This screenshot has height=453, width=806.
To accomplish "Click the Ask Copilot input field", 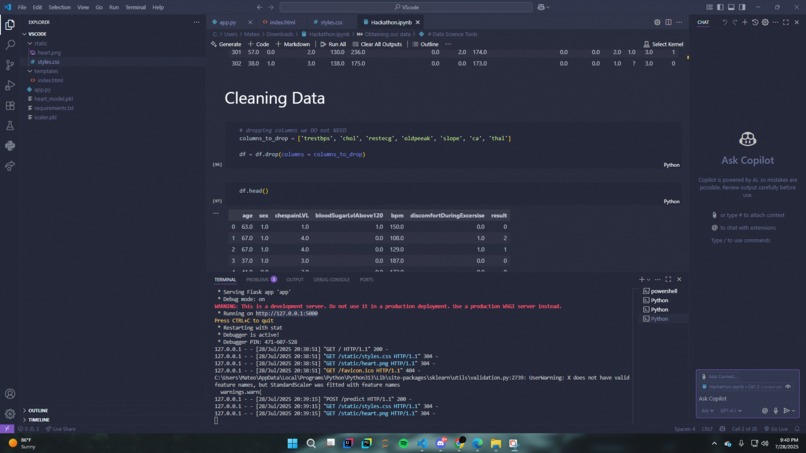I will pyautogui.click(x=747, y=398).
